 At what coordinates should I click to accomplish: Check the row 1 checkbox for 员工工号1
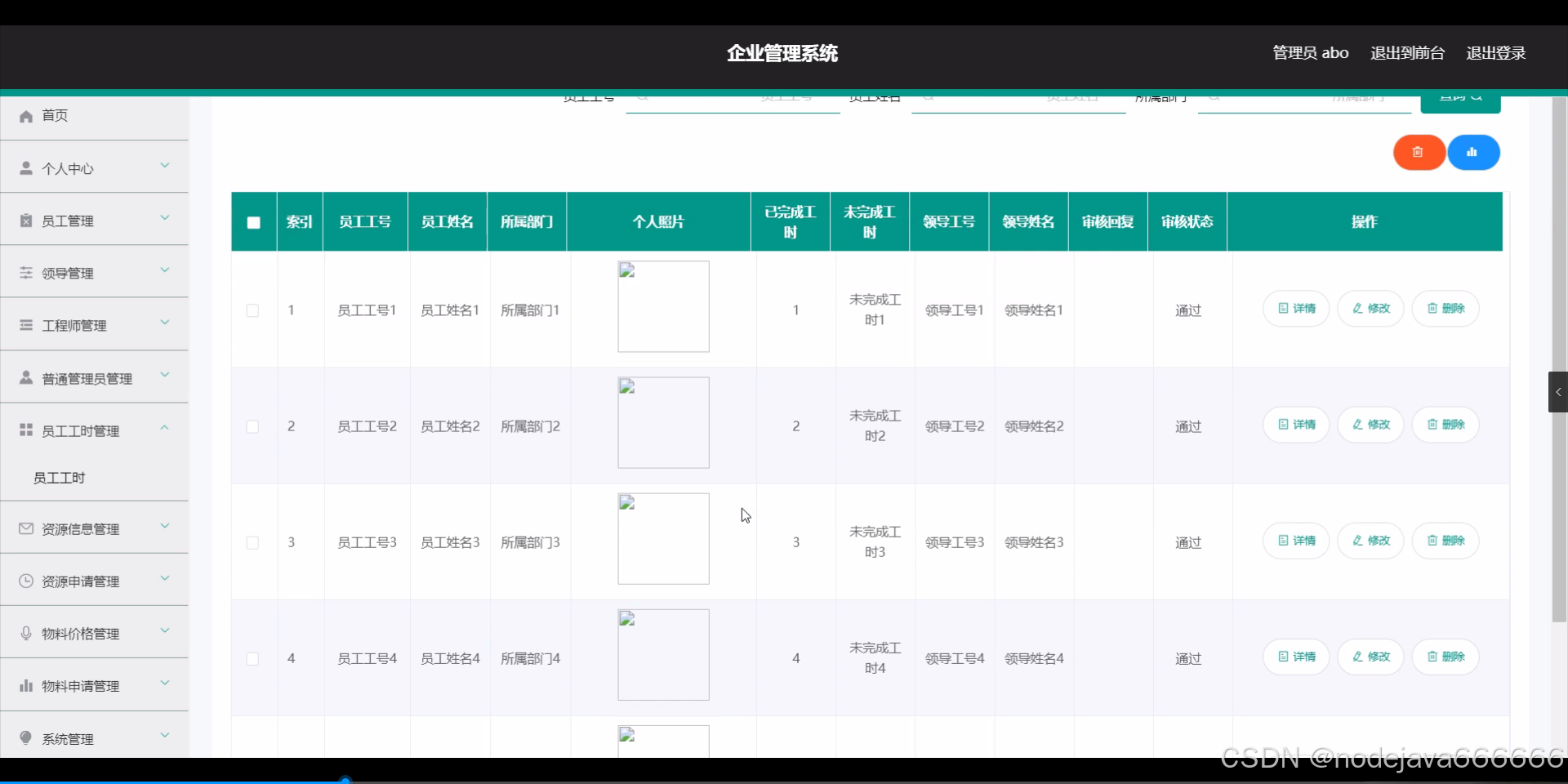pos(252,310)
